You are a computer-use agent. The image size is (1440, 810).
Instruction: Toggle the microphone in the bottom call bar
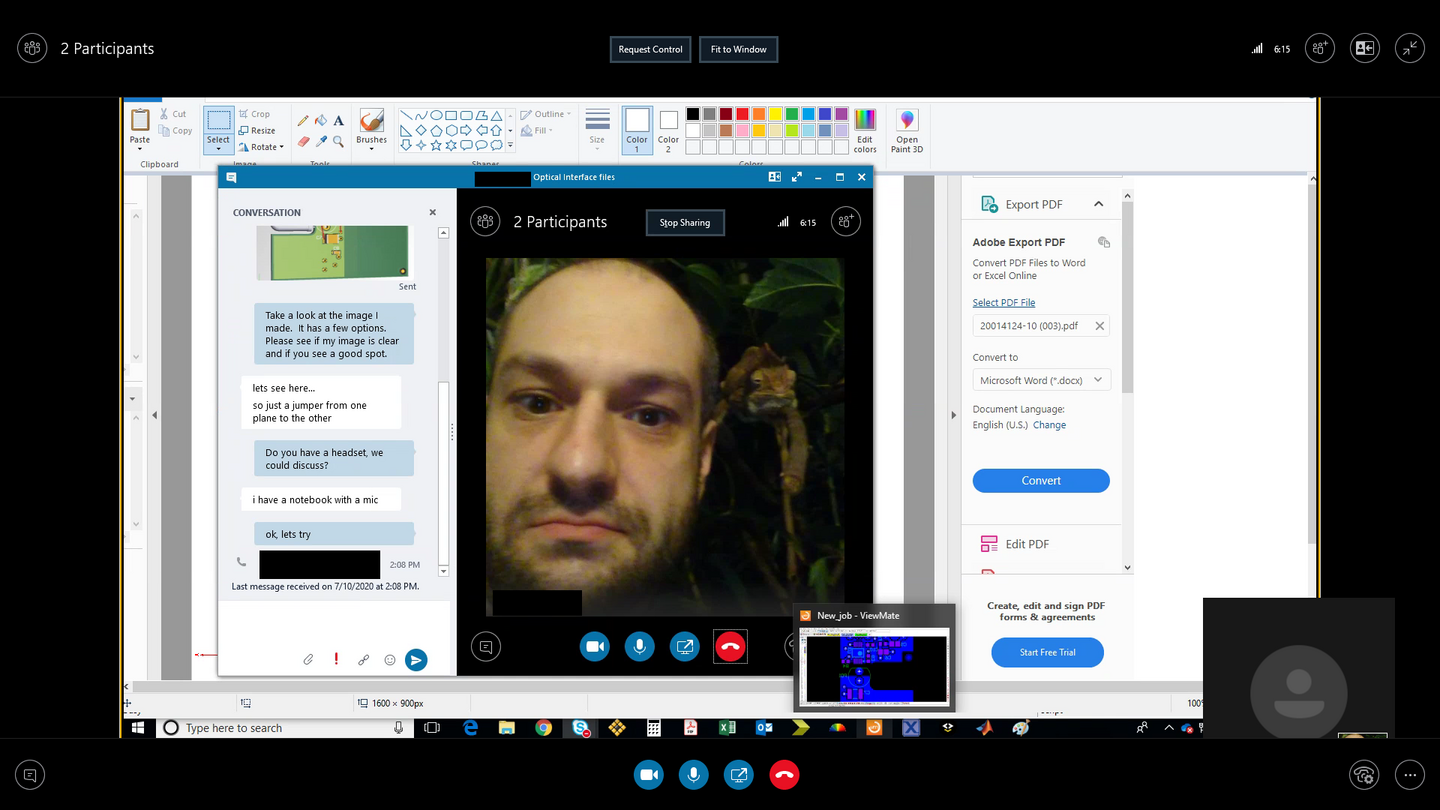click(693, 775)
